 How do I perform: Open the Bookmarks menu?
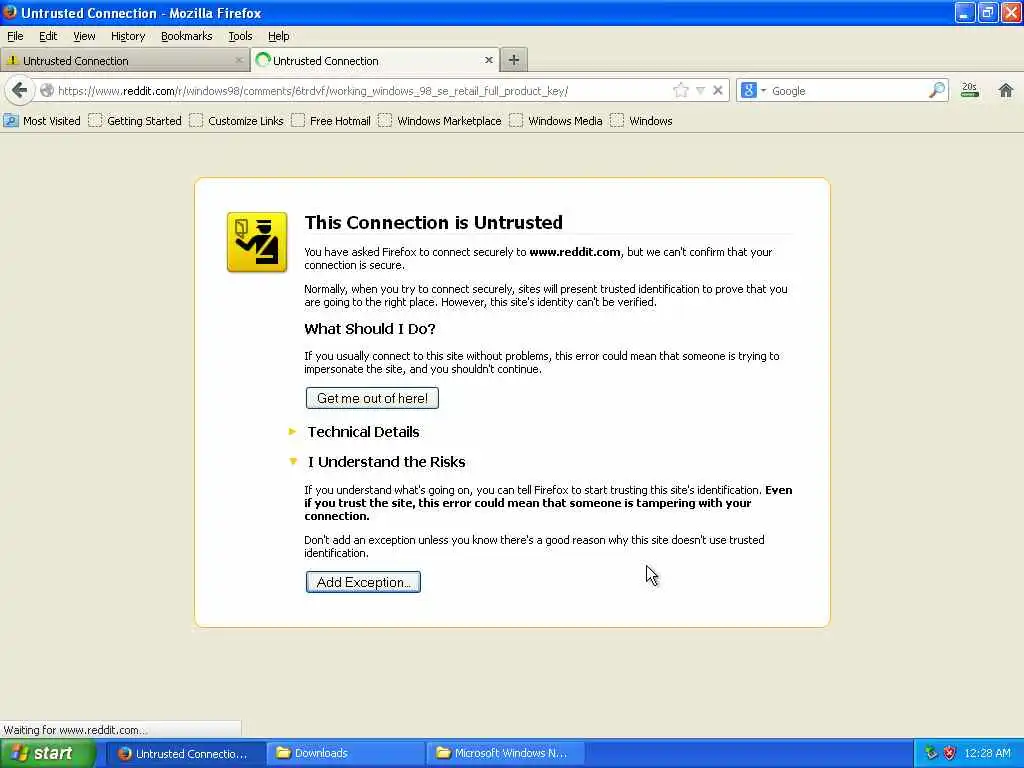187,36
